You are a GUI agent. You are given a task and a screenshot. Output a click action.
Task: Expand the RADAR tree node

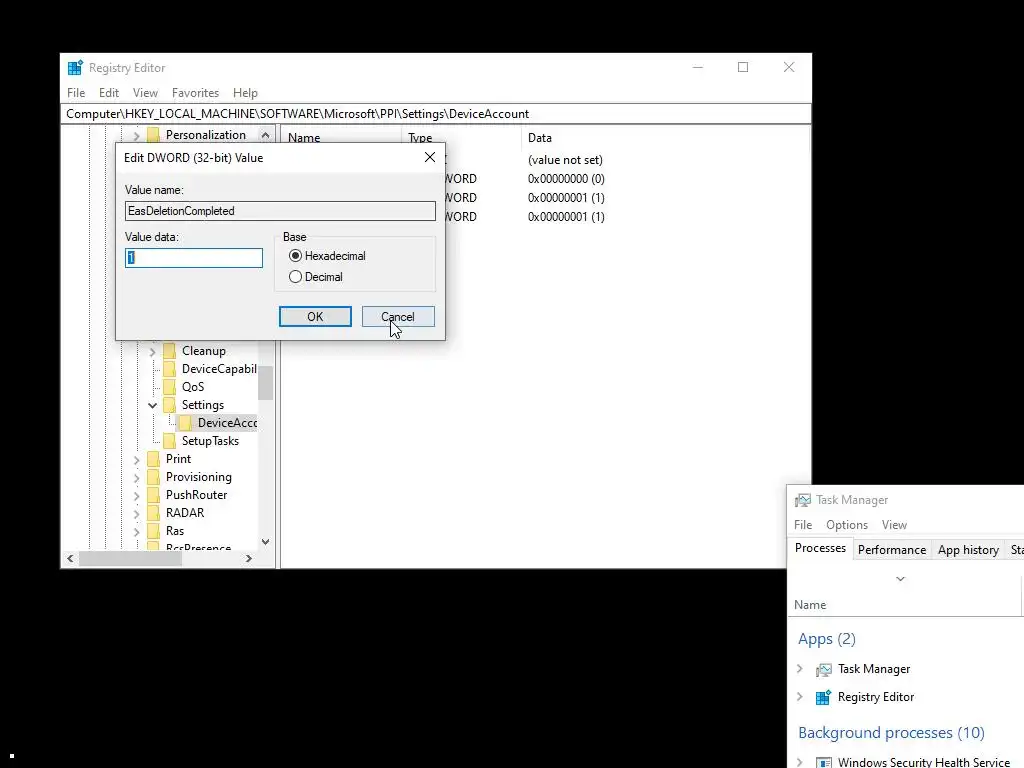point(136,514)
